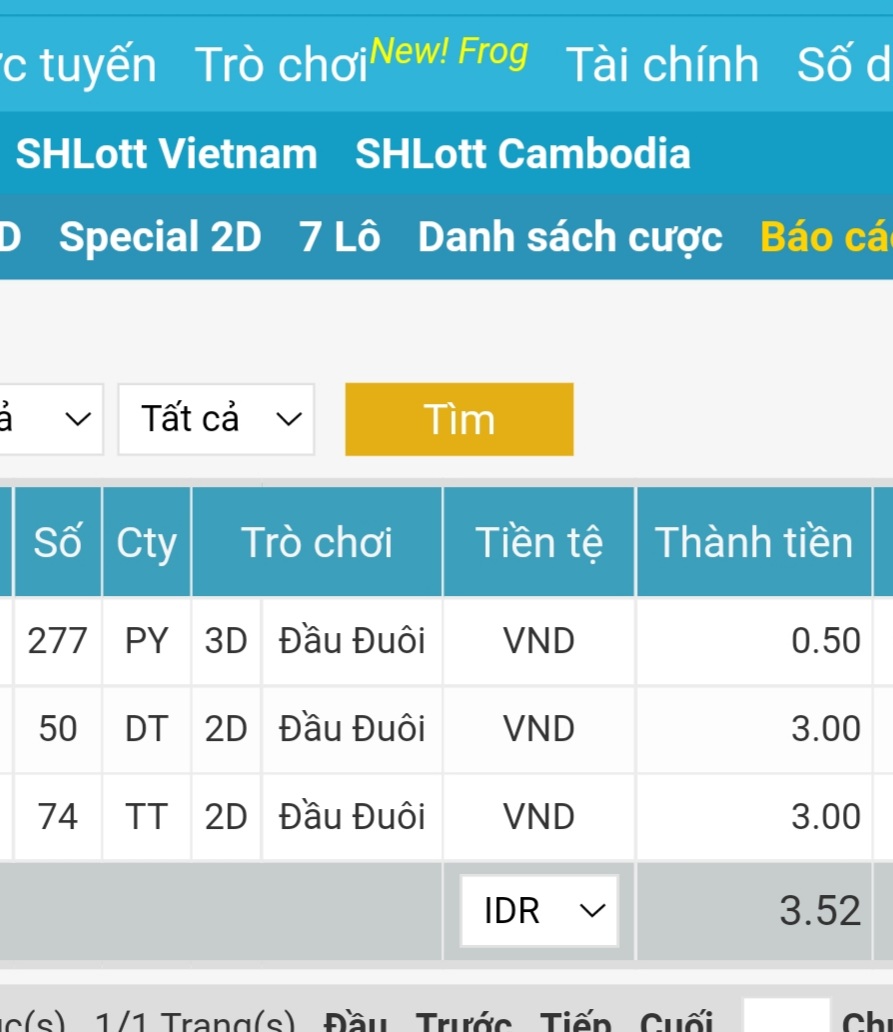Select the 7 Lô tab
This screenshot has height=1032, width=893.
tap(339, 237)
